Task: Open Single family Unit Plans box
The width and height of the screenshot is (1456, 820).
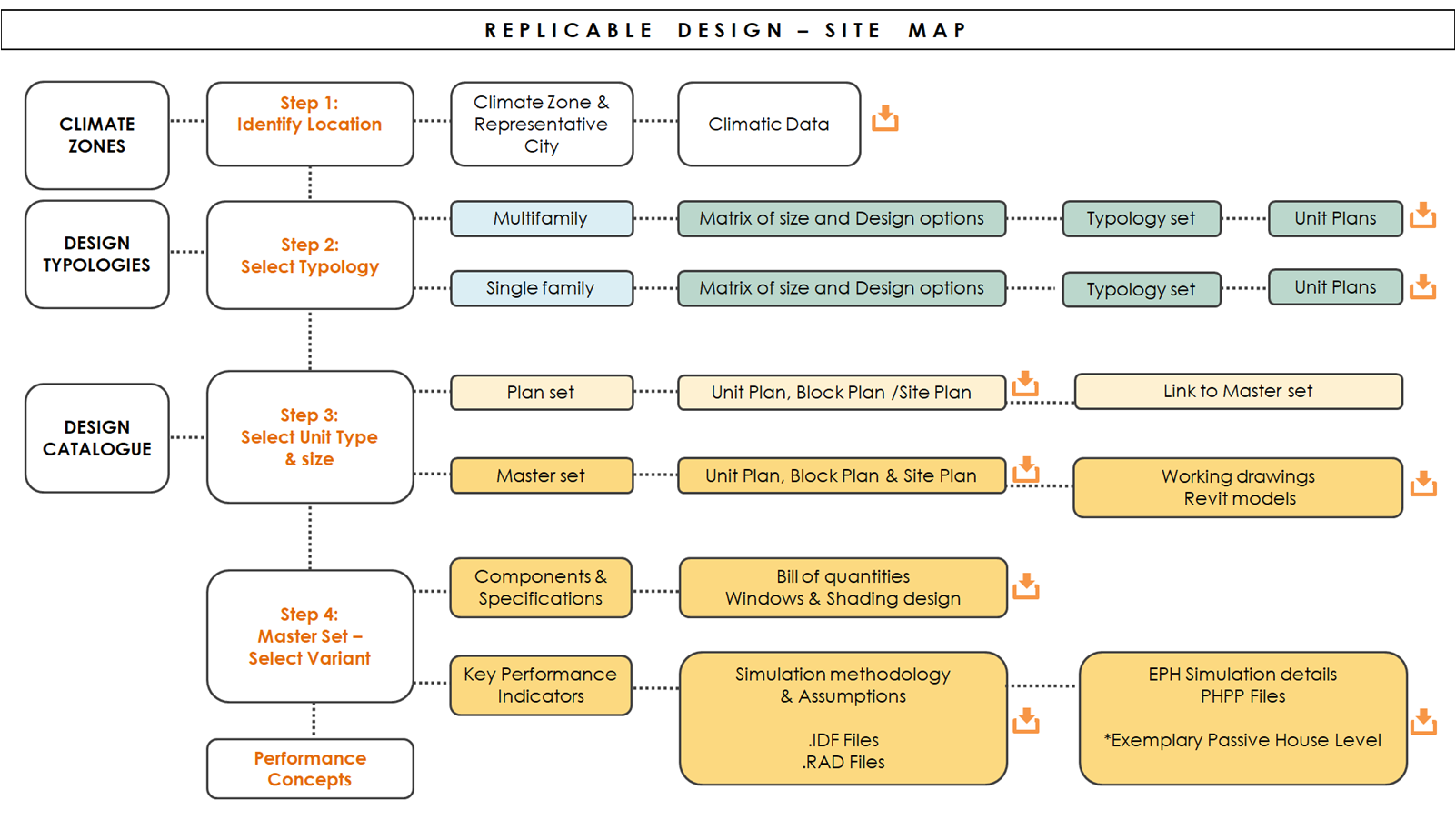Action: pyautogui.click(x=1335, y=287)
